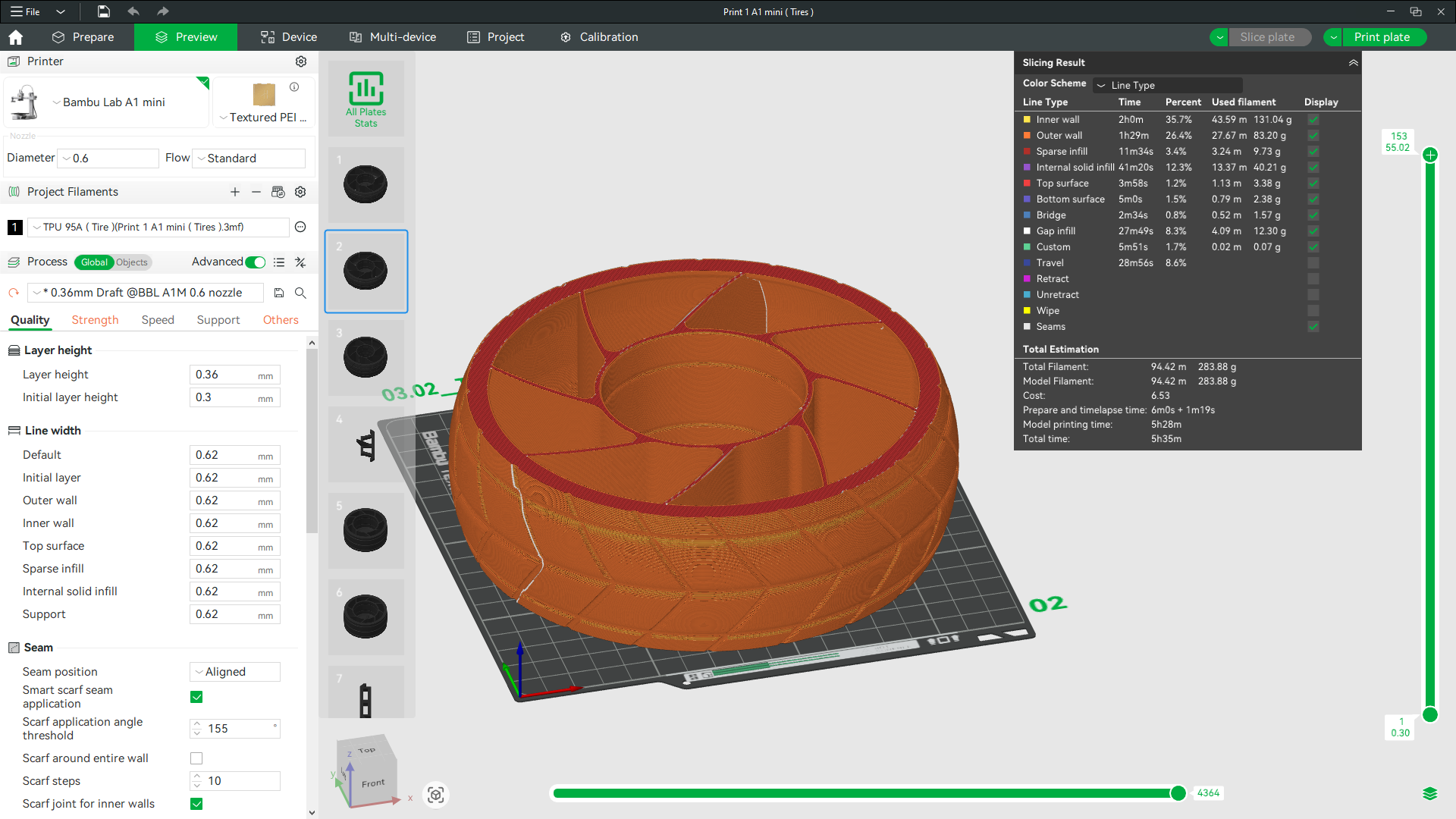Open project filaments settings gear
The width and height of the screenshot is (1456, 819).
[x=300, y=192]
